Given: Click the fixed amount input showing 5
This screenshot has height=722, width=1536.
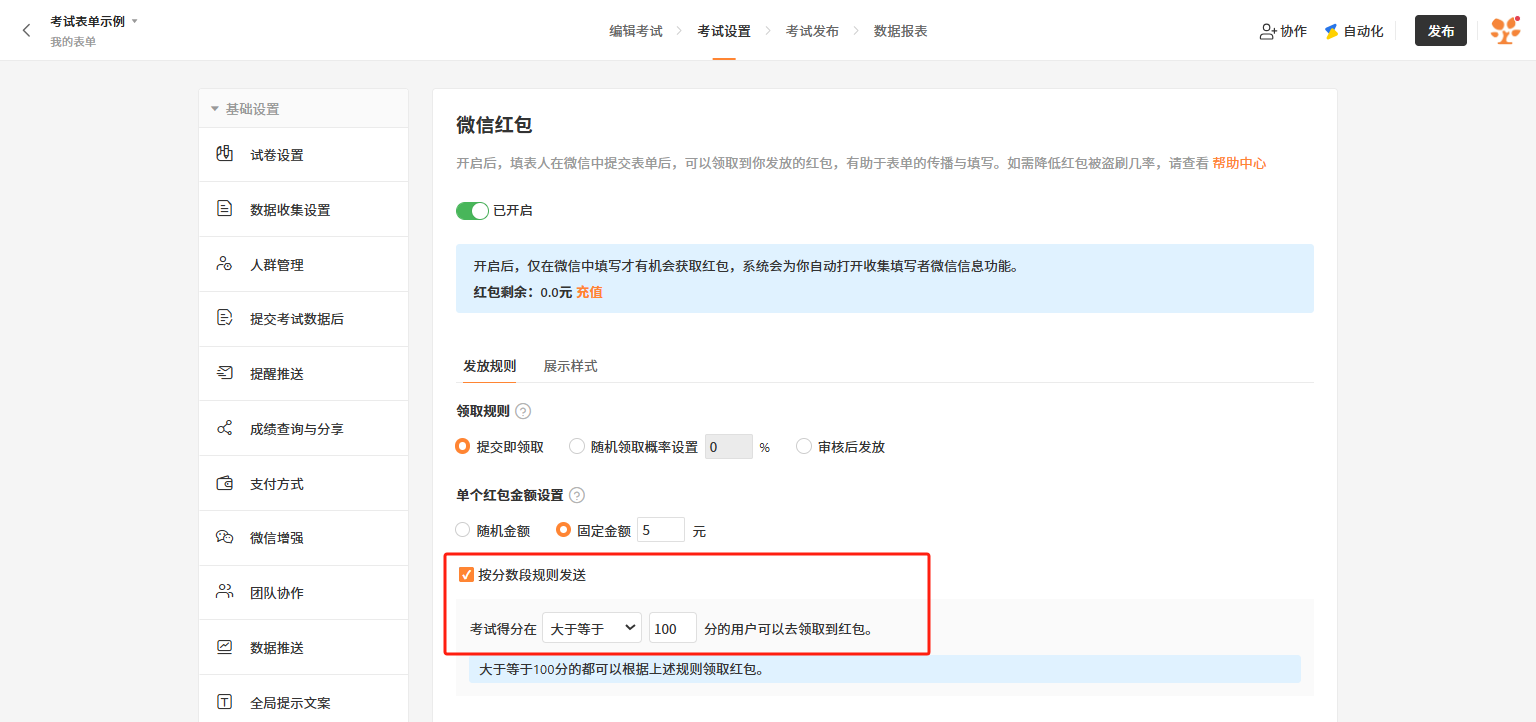Looking at the screenshot, I should point(661,530).
